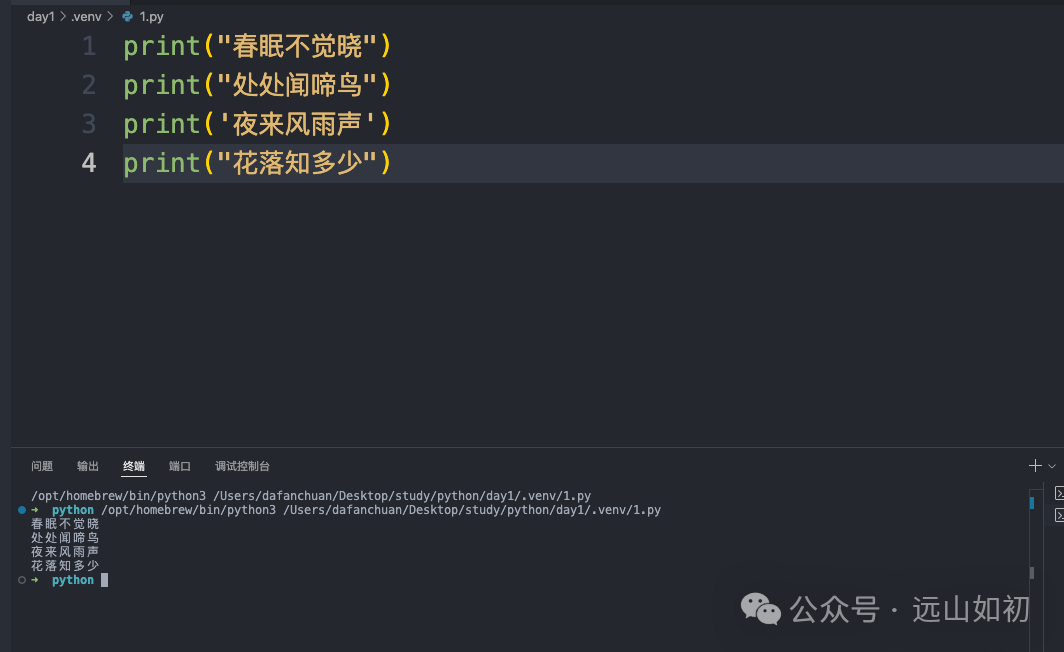Viewport: 1064px width, 652px height.
Task: Click the day1 breadcrumb segment
Action: pyautogui.click(x=41, y=17)
